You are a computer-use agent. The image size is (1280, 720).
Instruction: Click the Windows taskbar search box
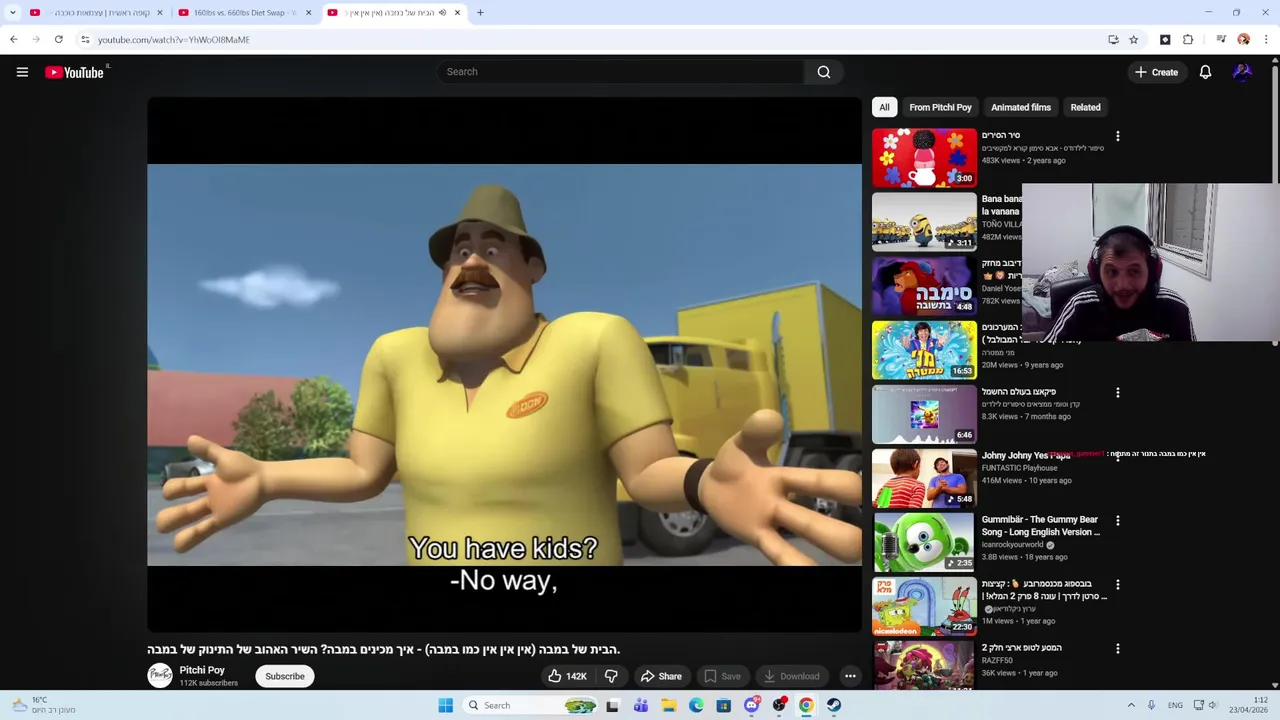point(531,705)
